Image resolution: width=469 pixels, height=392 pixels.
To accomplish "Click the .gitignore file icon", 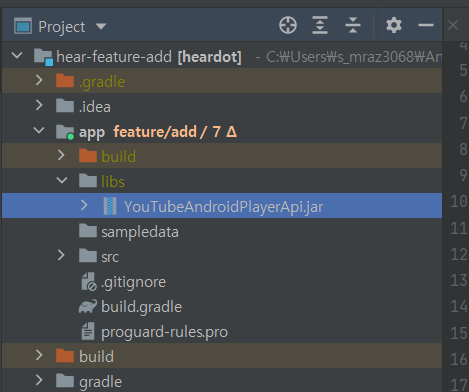I will click(x=89, y=282).
